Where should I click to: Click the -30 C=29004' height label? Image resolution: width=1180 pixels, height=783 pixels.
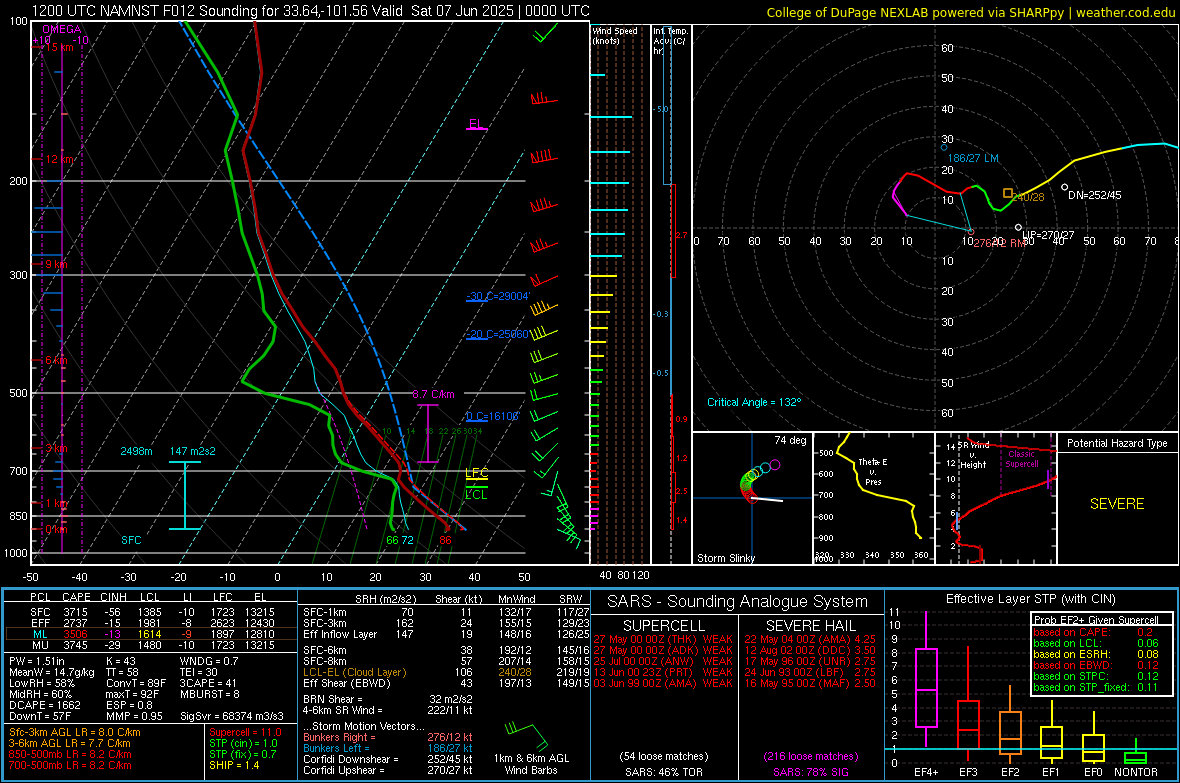498,297
